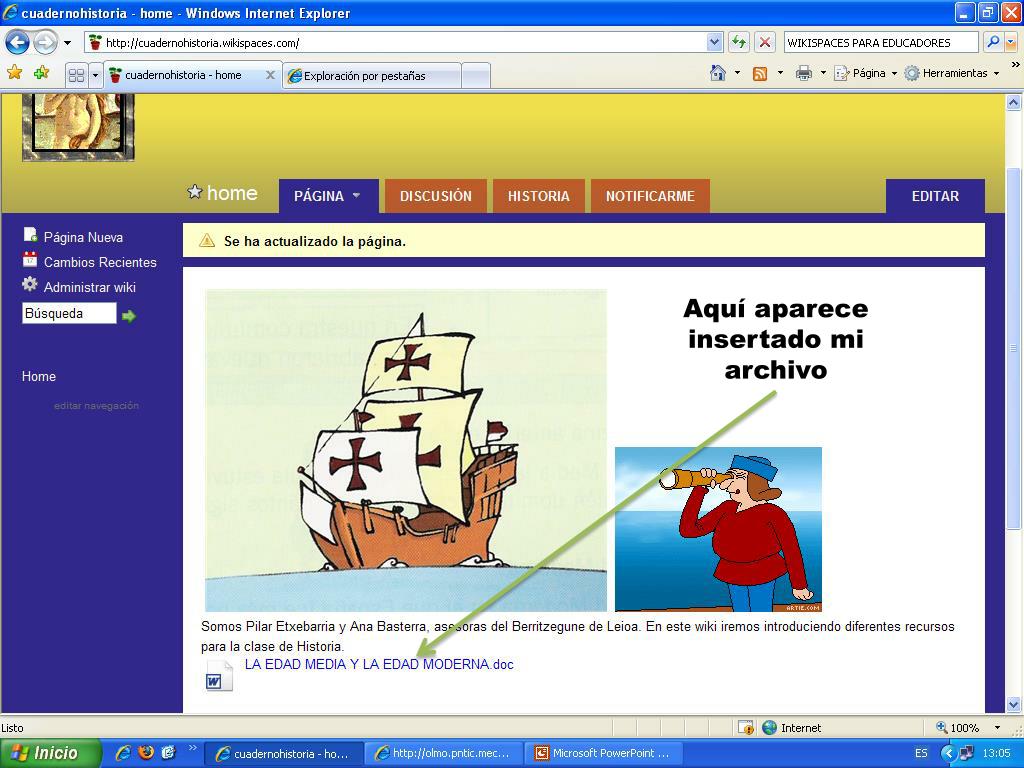The height and width of the screenshot is (768, 1024).
Task: Click the Home navigation link
Action: point(39,376)
